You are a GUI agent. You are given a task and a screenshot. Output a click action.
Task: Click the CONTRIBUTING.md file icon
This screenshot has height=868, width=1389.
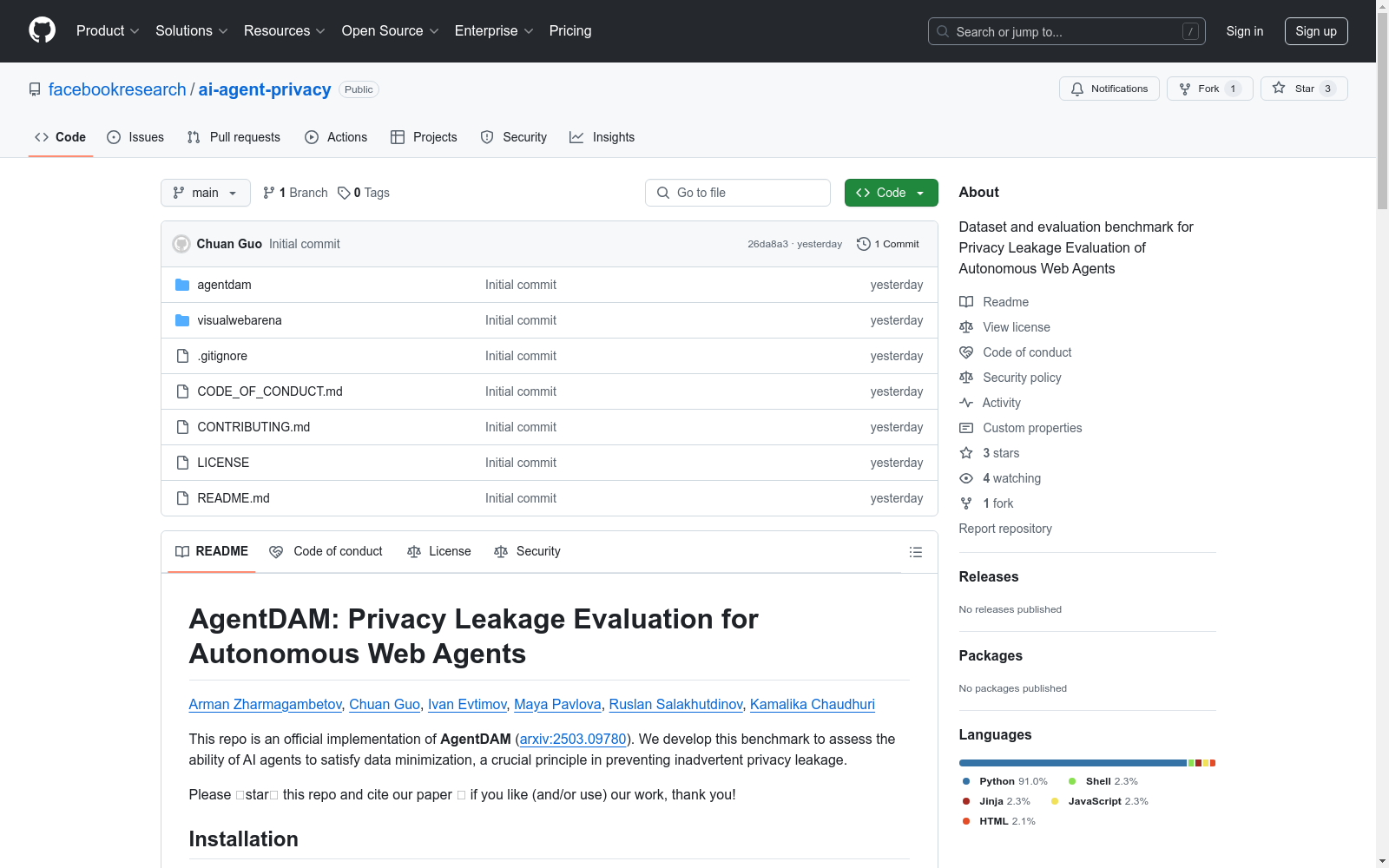pos(182,427)
